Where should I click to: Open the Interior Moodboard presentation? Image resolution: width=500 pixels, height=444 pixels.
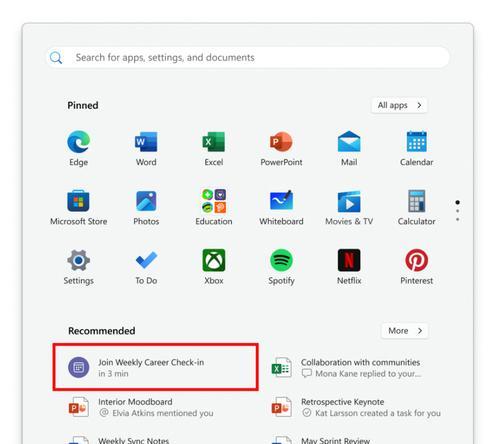coord(155,407)
